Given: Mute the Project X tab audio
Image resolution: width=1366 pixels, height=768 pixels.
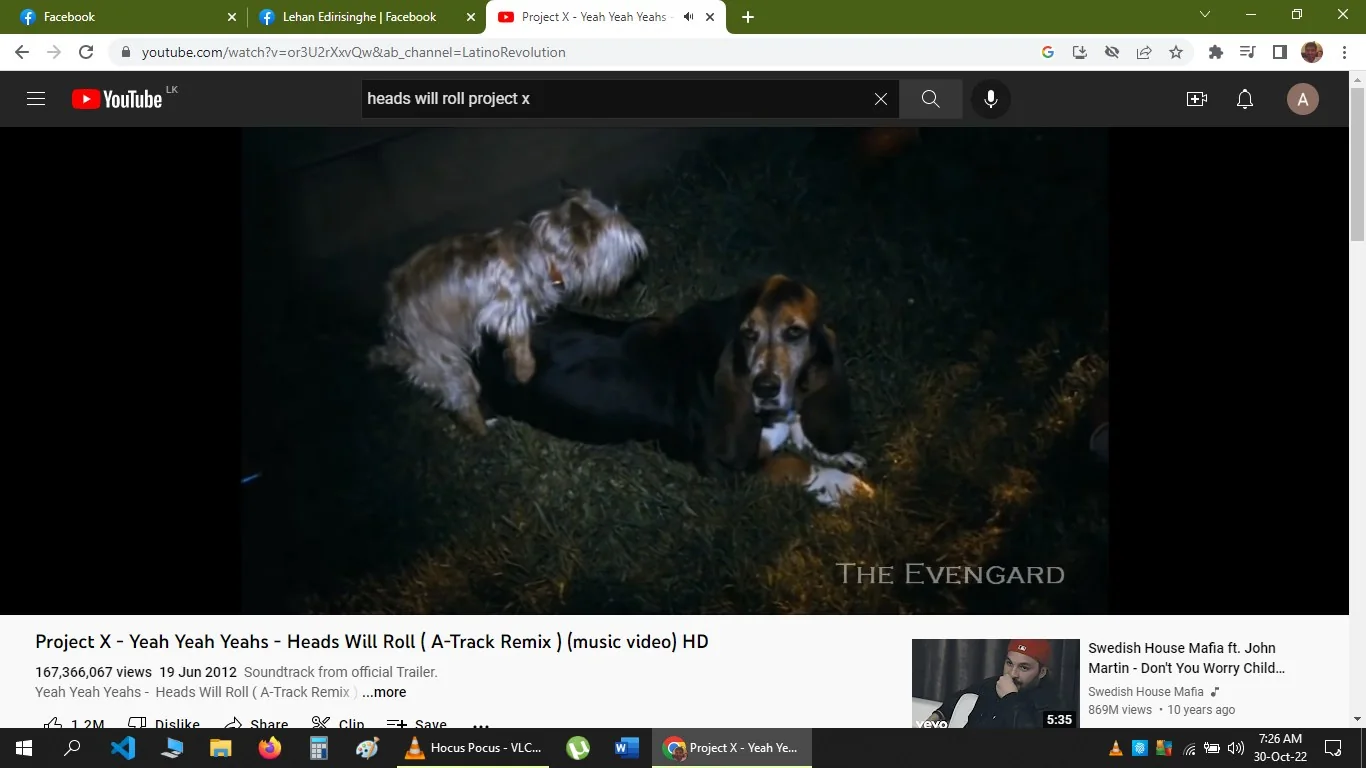Looking at the screenshot, I should click(688, 17).
